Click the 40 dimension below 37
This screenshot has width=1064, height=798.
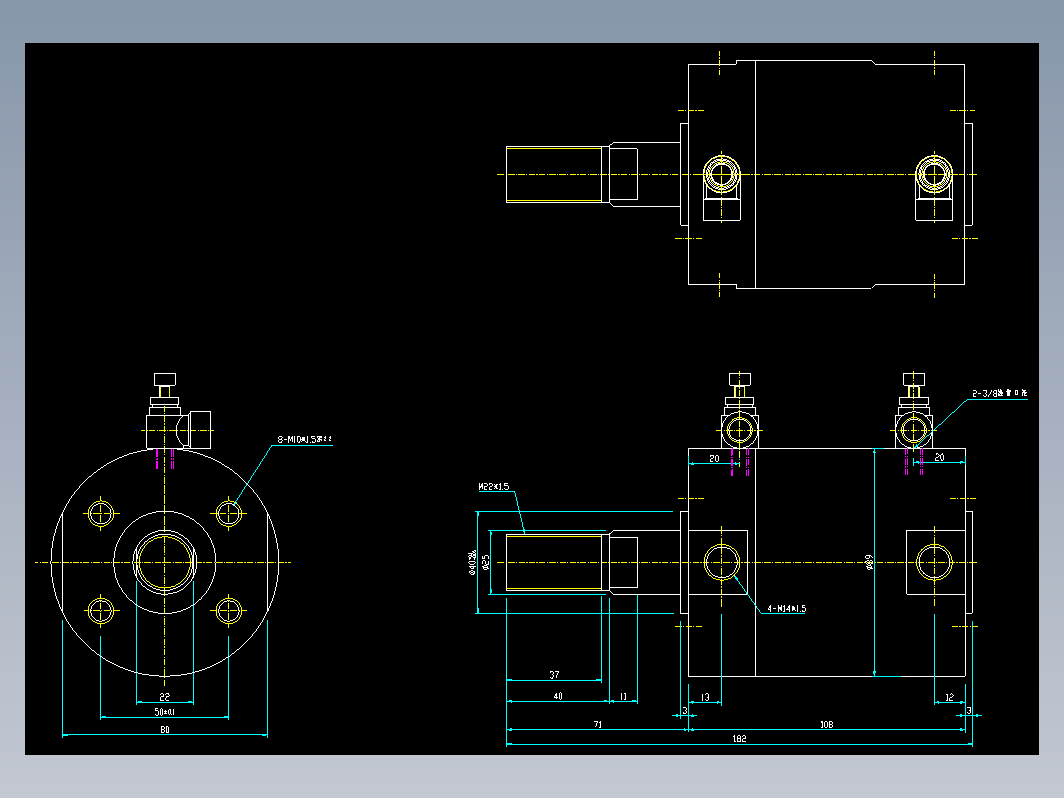[558, 696]
